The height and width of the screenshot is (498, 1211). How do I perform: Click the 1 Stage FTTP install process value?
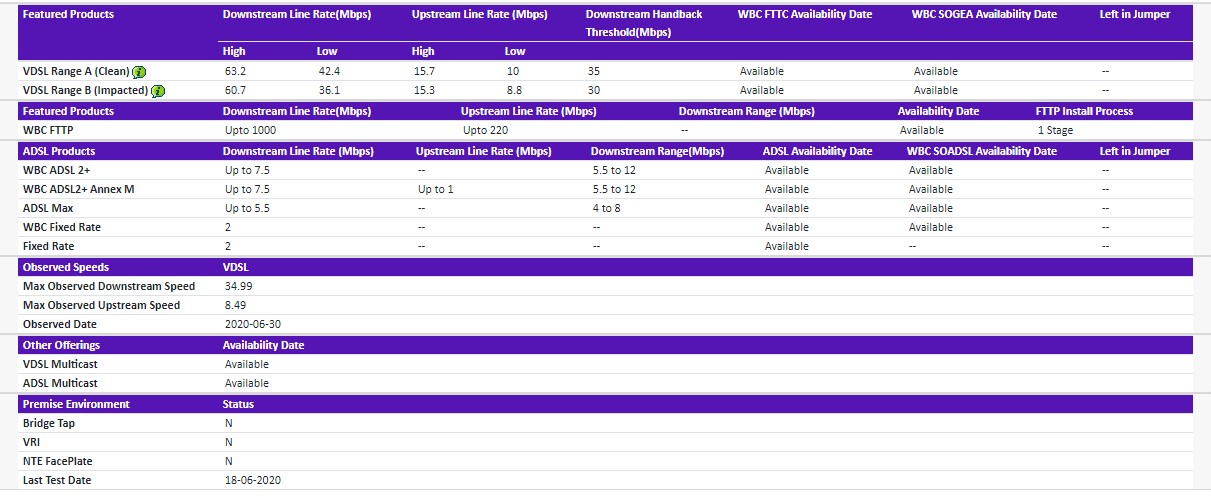[1055, 131]
